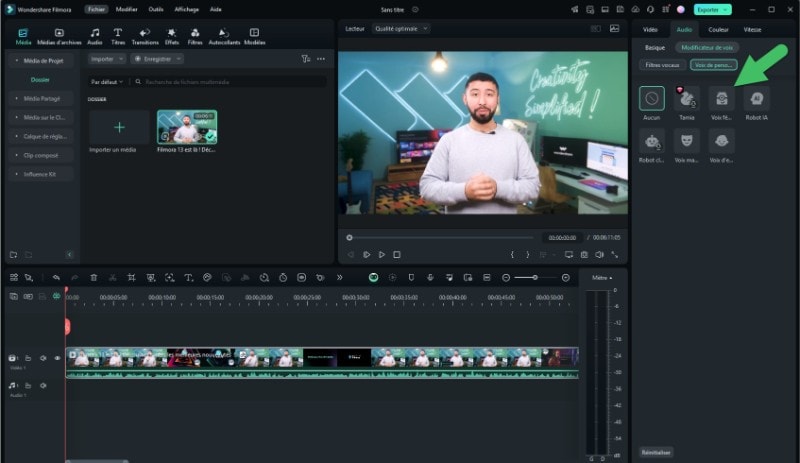The height and width of the screenshot is (463, 800).
Task: Select the Filtres vocaux button
Action: [x=662, y=65]
